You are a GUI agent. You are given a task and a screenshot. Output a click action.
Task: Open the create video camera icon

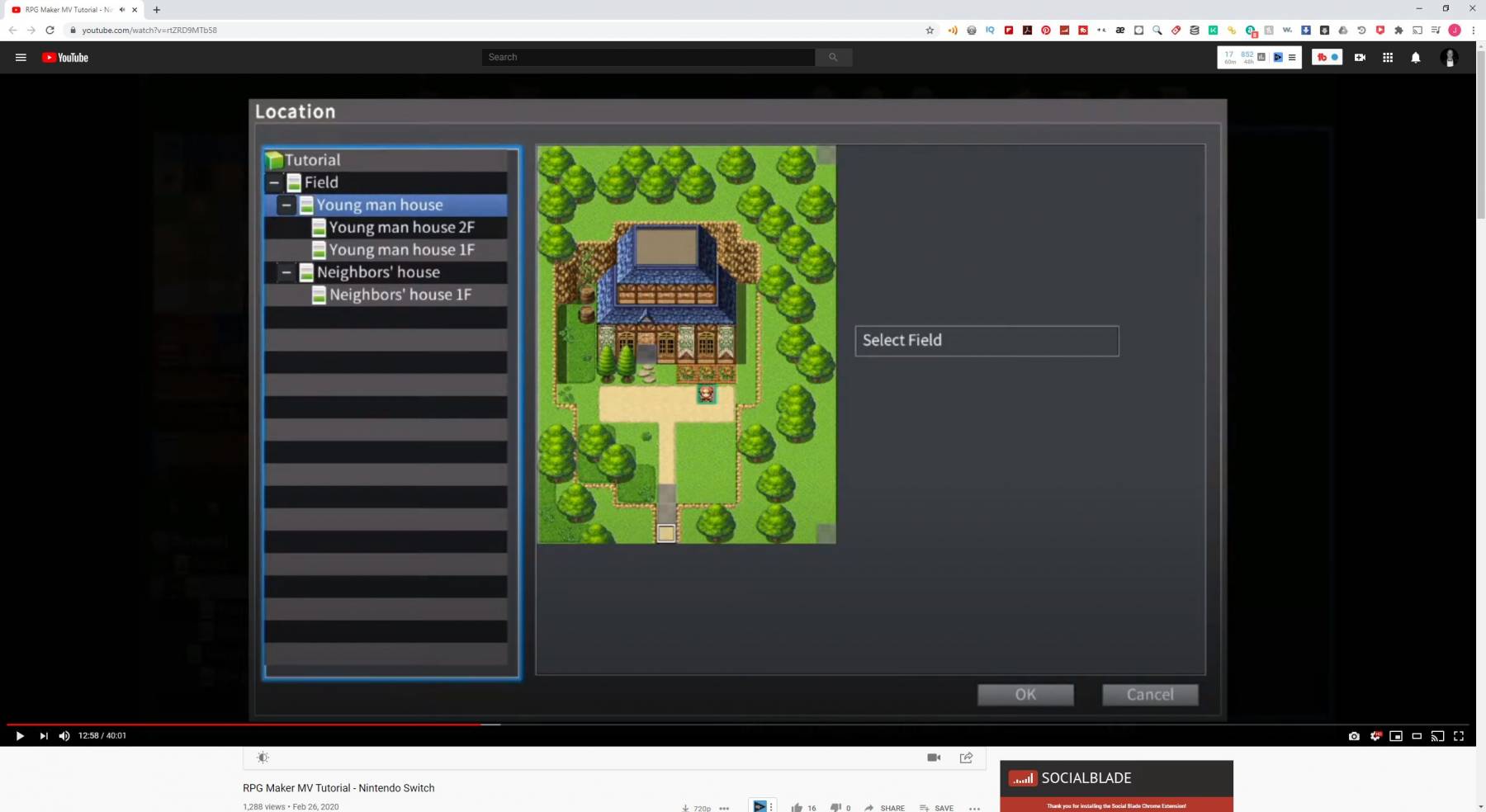click(1360, 58)
